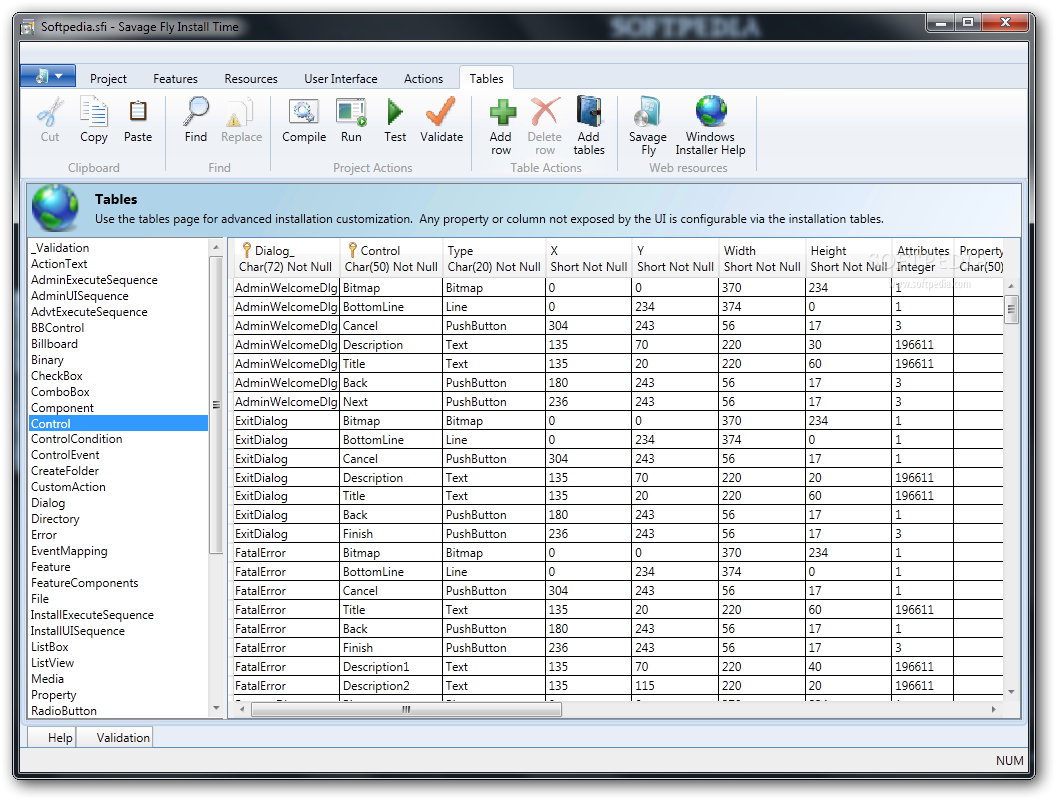Click the Control column header
Viewport: 1056px width, 800px height.
pos(391,259)
